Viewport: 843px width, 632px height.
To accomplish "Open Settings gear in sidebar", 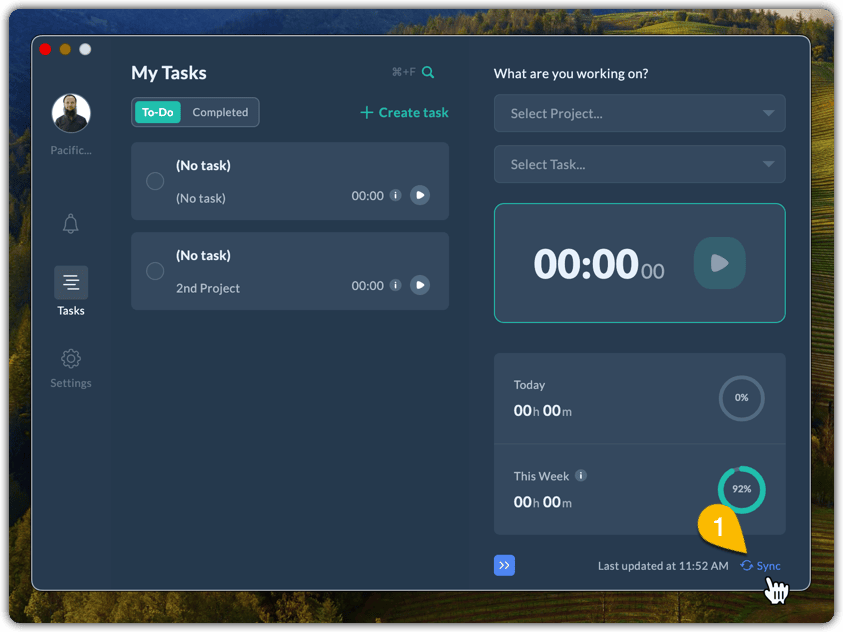I will coord(70,358).
